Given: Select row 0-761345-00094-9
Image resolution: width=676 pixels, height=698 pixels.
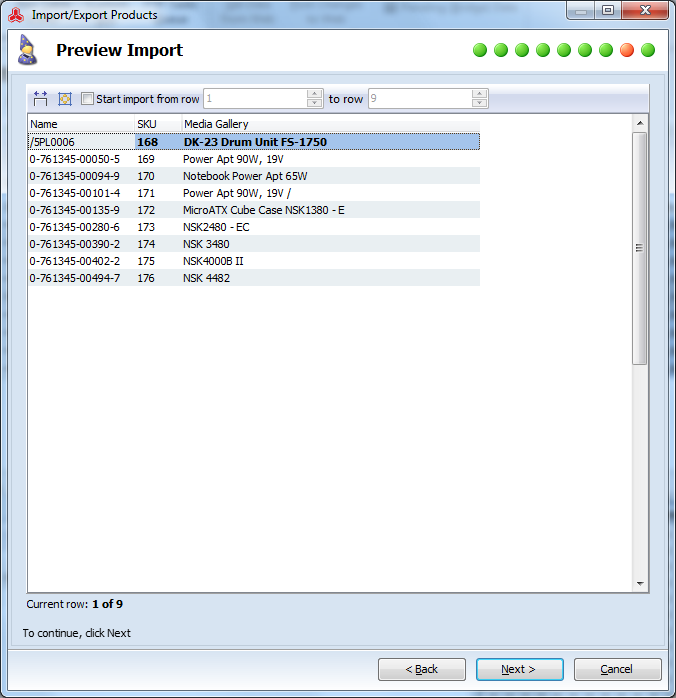Looking at the screenshot, I should click(254, 176).
